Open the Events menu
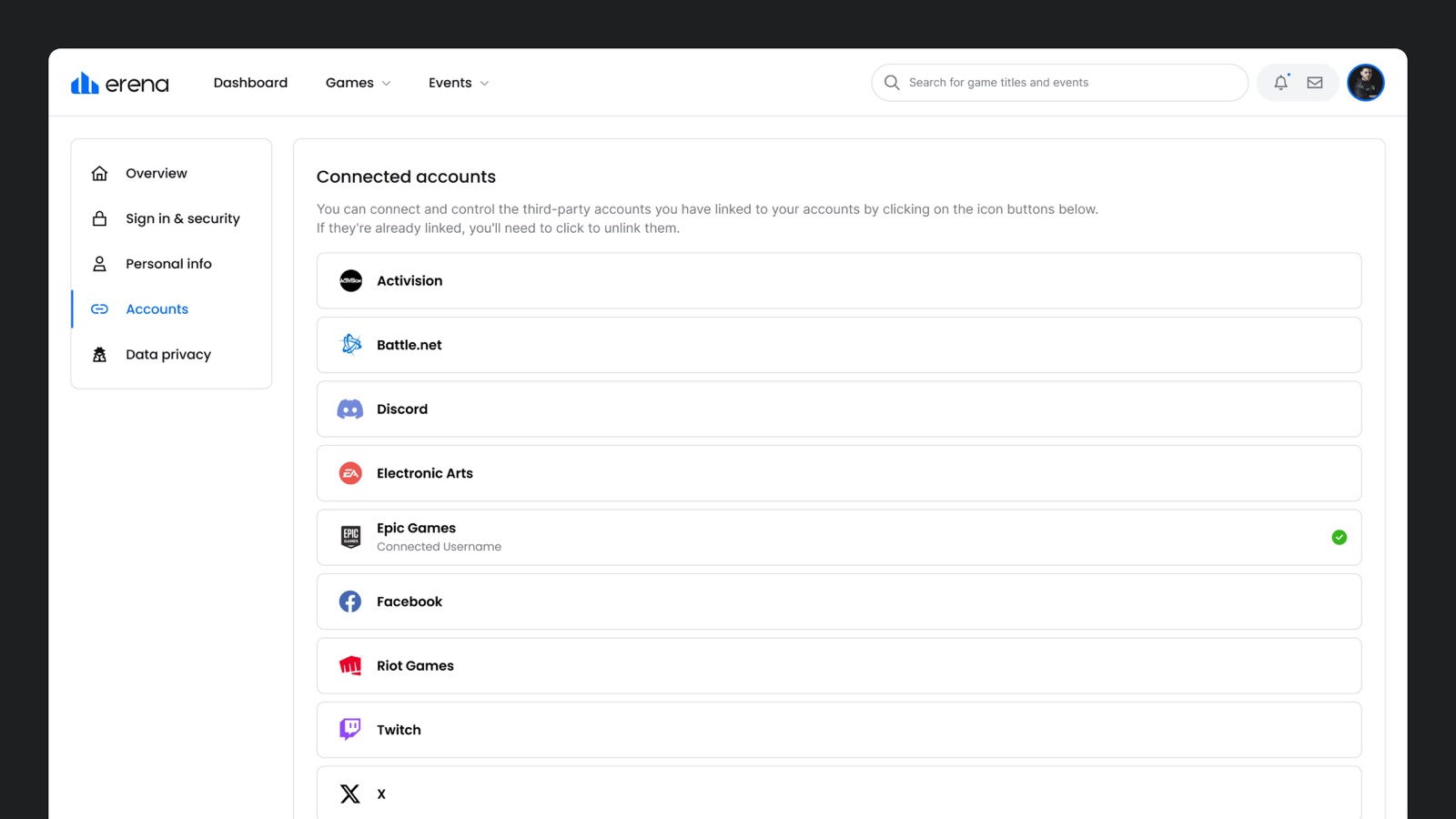Viewport: 1456px width, 819px height. coord(459,83)
